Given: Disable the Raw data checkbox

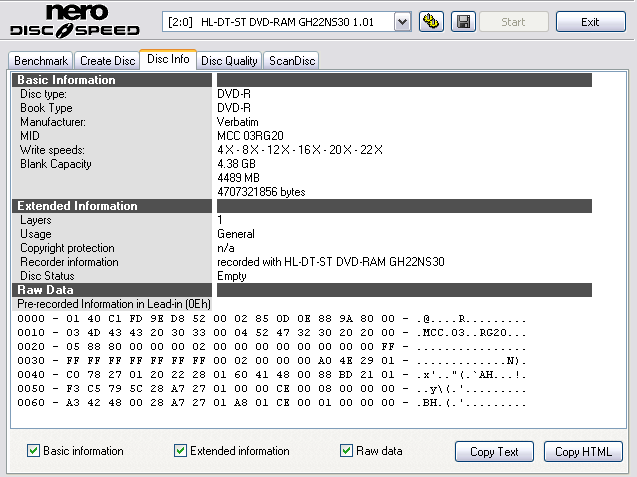Looking at the screenshot, I should click(347, 451).
